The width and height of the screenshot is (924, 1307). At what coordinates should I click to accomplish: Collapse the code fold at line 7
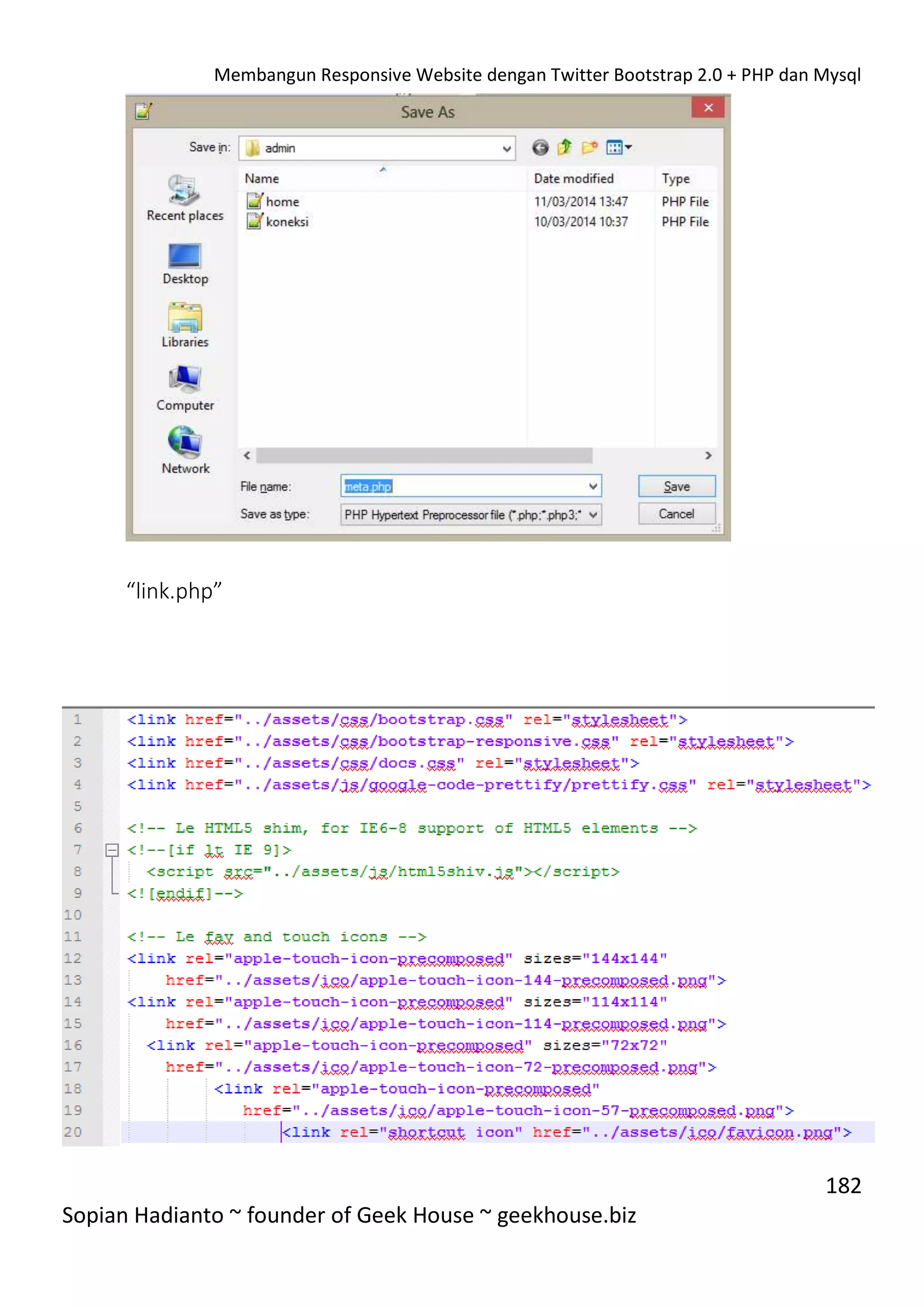112,850
